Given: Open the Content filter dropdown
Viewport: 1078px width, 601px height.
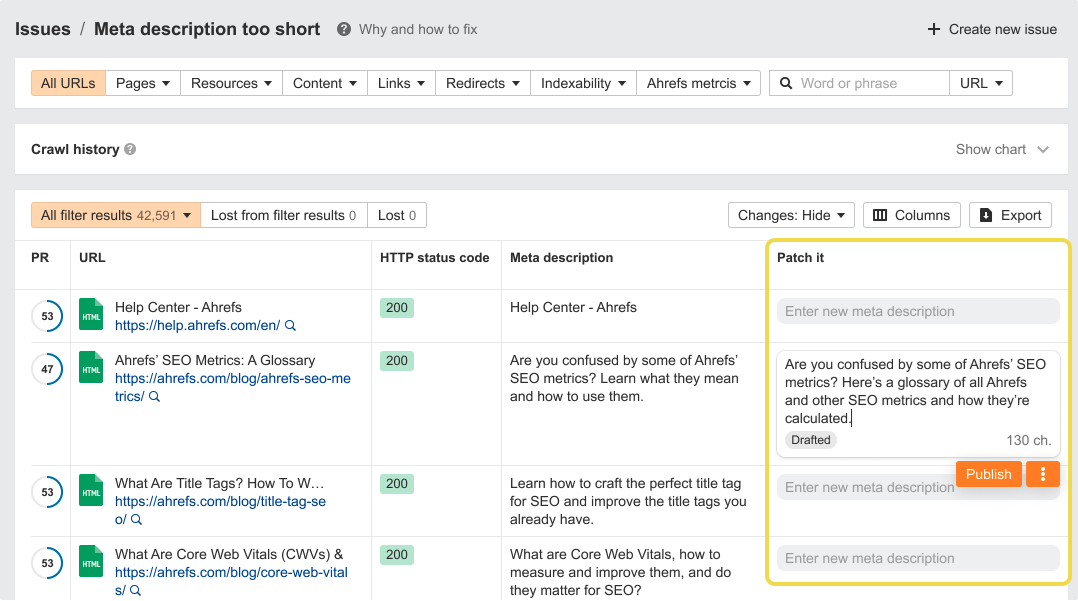Looking at the screenshot, I should tap(325, 83).
